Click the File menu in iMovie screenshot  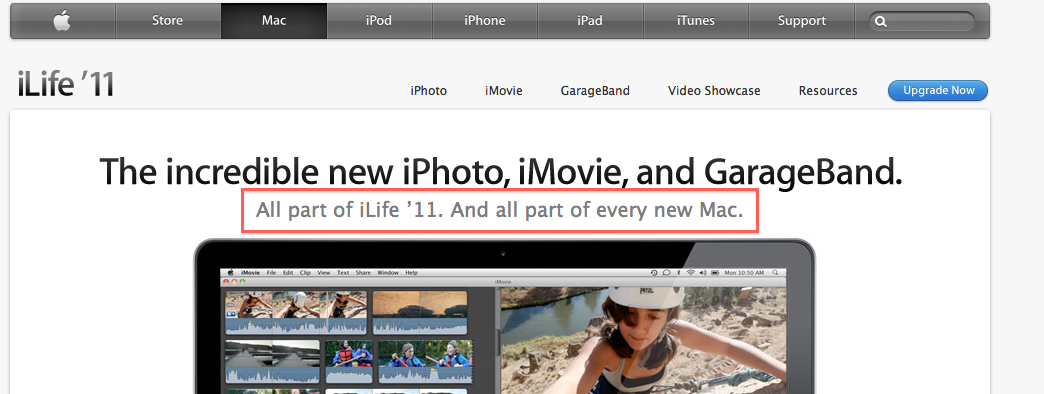(x=272, y=273)
